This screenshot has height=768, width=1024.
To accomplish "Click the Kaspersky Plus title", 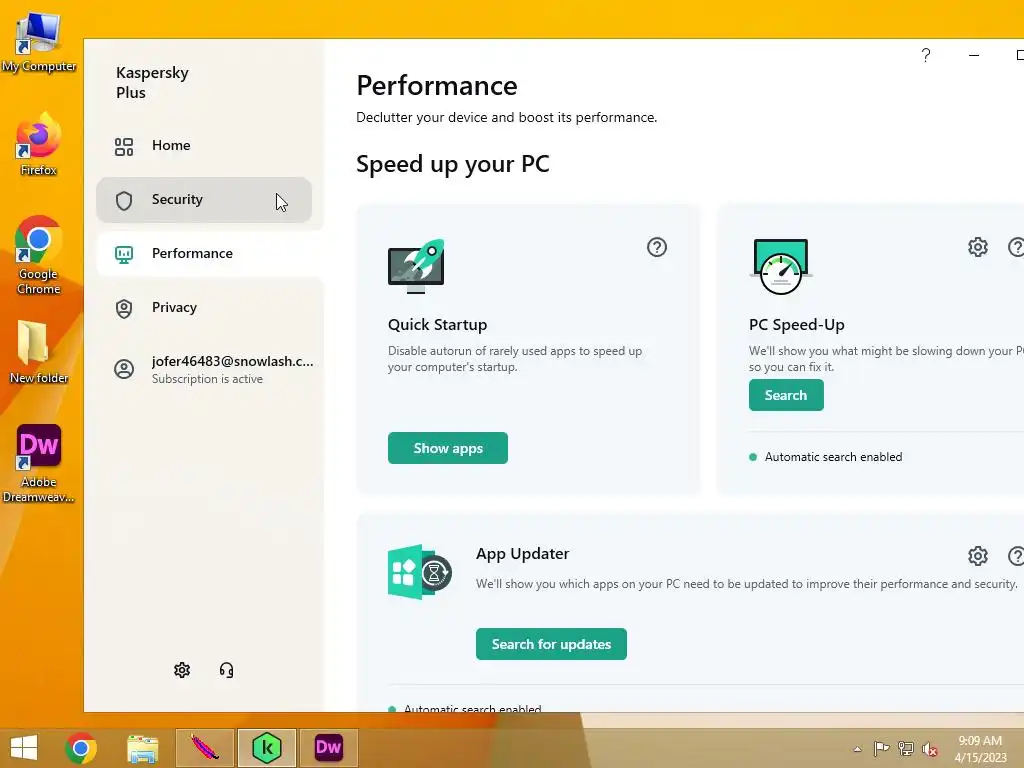I will [152, 82].
